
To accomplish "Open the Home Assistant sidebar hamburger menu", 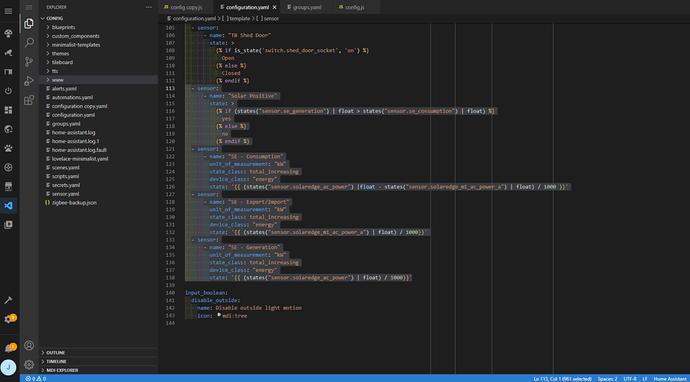I will (x=8, y=11).
